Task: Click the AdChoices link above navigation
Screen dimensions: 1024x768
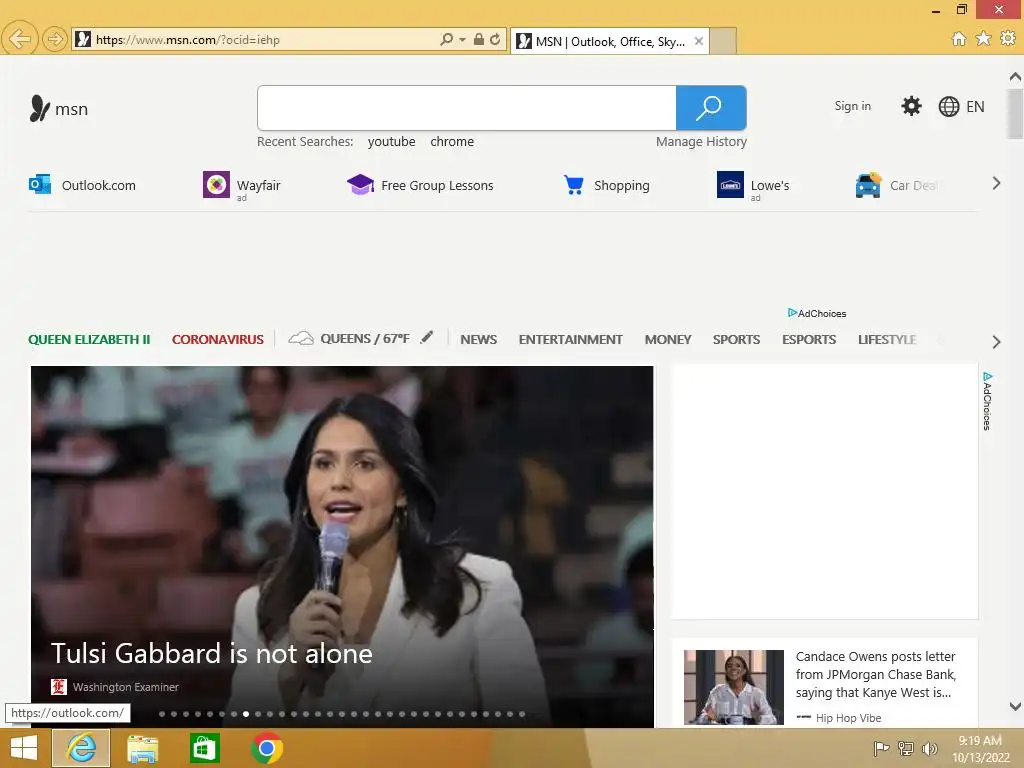Action: pyautogui.click(x=817, y=313)
